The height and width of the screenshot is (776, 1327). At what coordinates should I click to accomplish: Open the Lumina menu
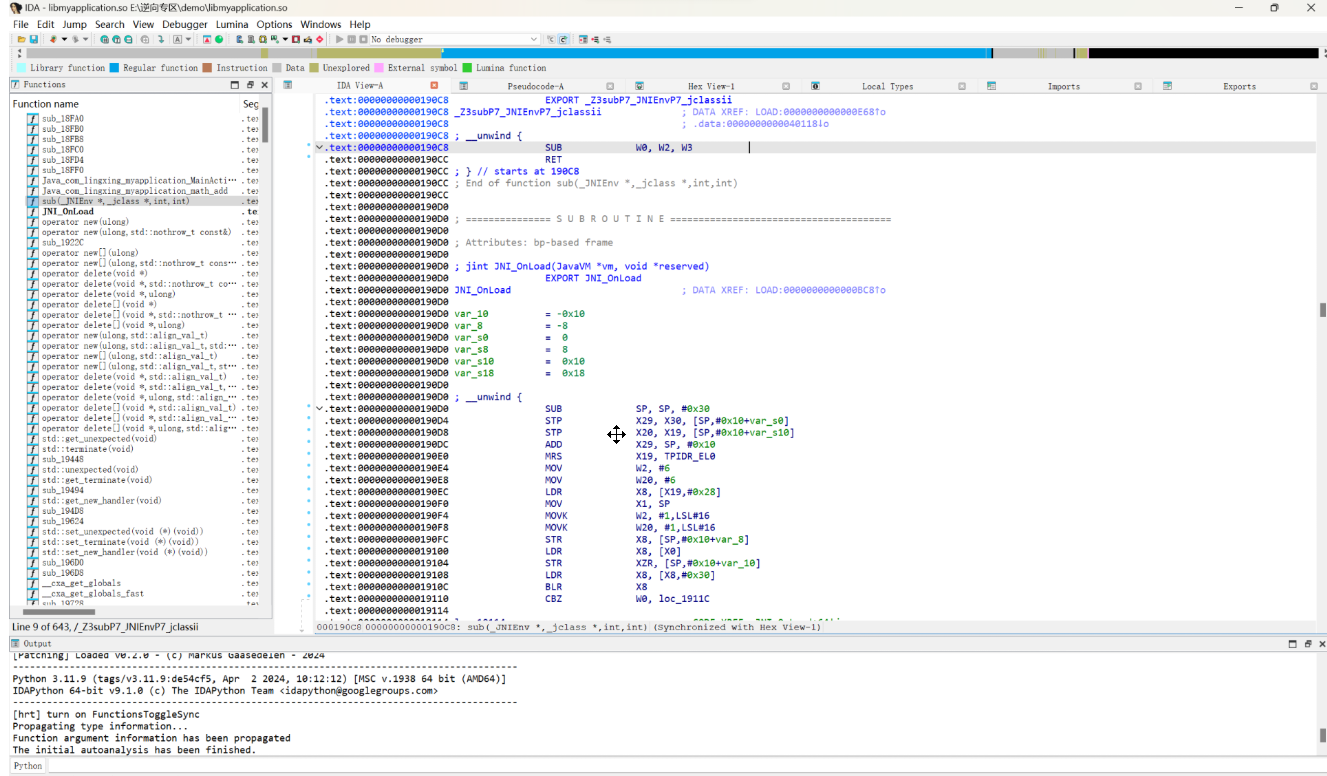(x=232, y=24)
